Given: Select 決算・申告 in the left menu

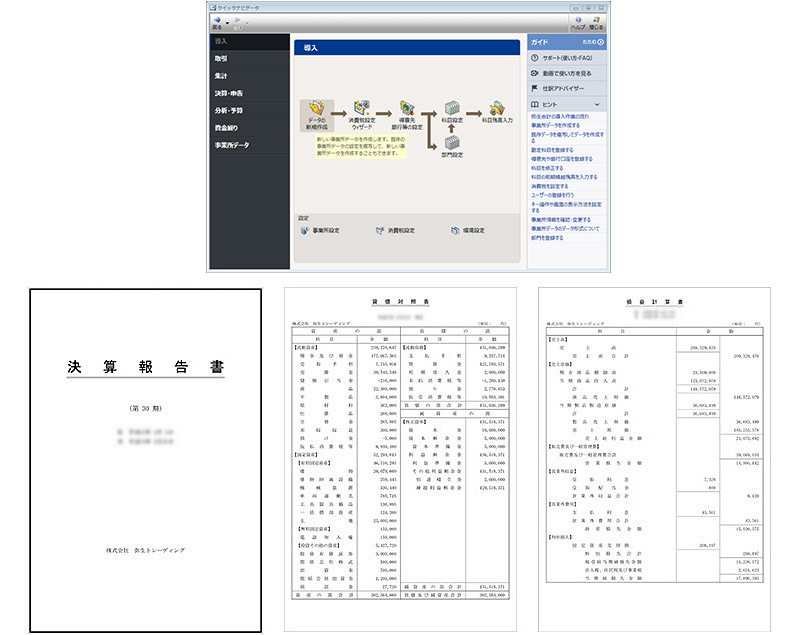Looking at the screenshot, I should [227, 93].
